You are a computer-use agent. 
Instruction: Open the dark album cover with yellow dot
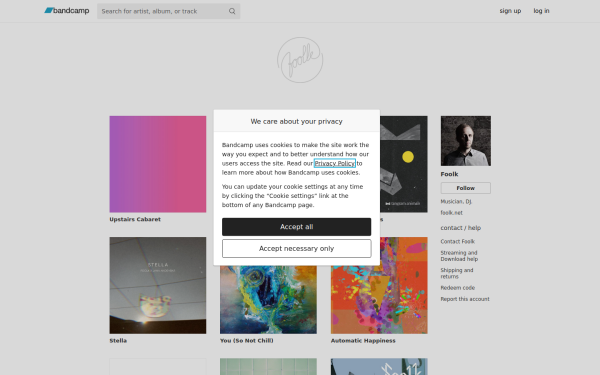[x=404, y=164]
